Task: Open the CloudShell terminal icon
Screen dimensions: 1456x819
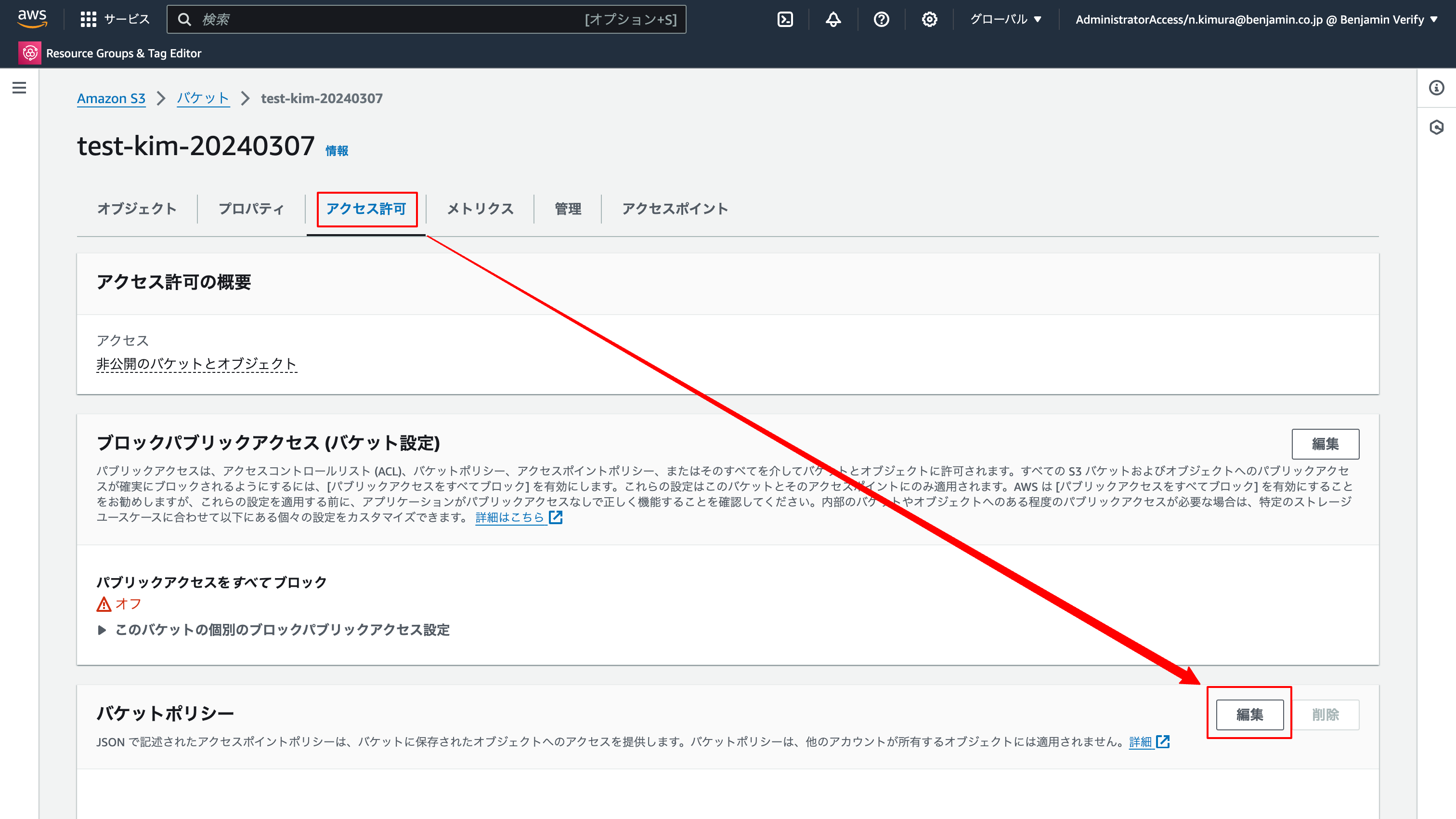Action: pos(785,19)
